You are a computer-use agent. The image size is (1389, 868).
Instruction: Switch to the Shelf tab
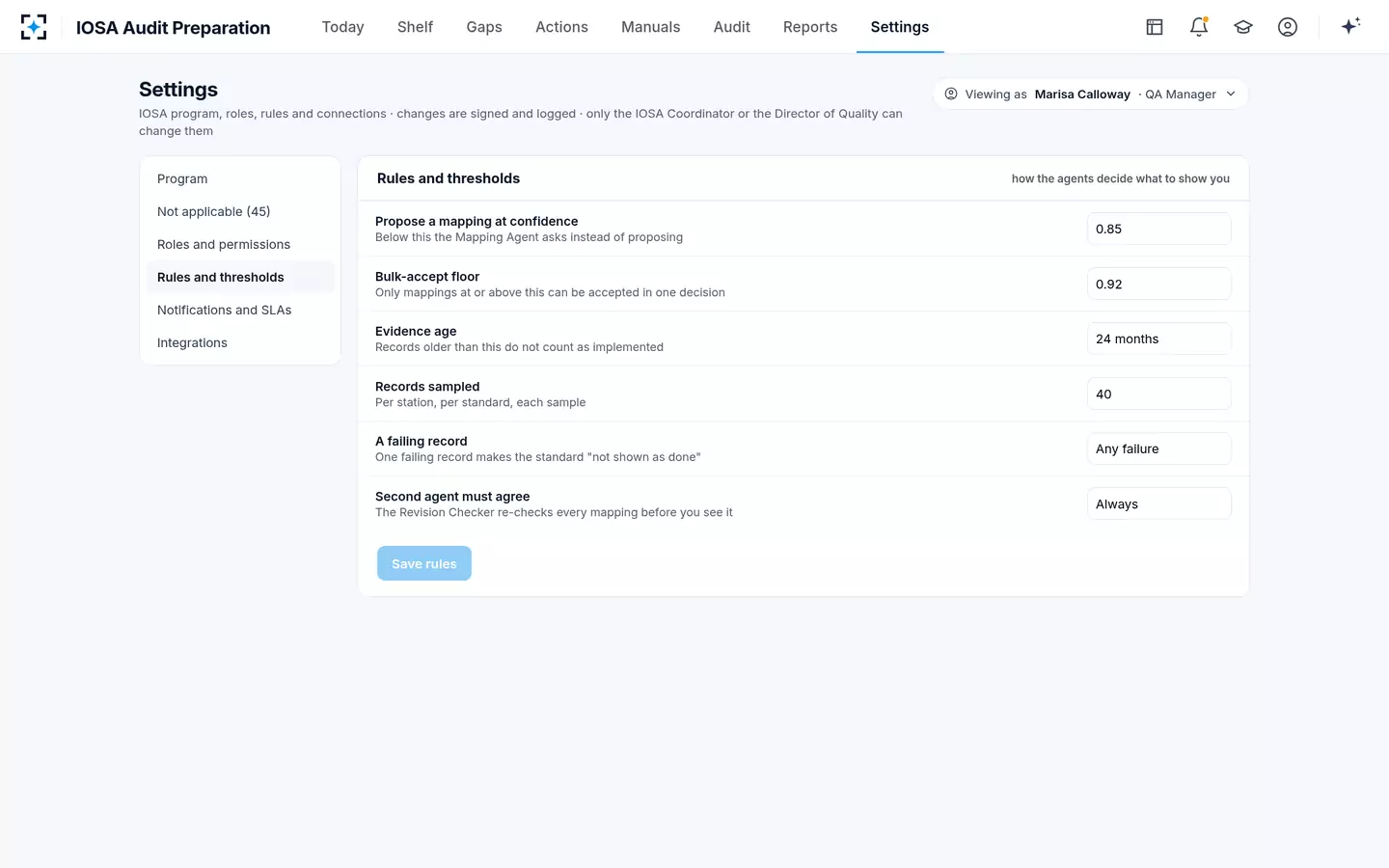click(x=415, y=27)
